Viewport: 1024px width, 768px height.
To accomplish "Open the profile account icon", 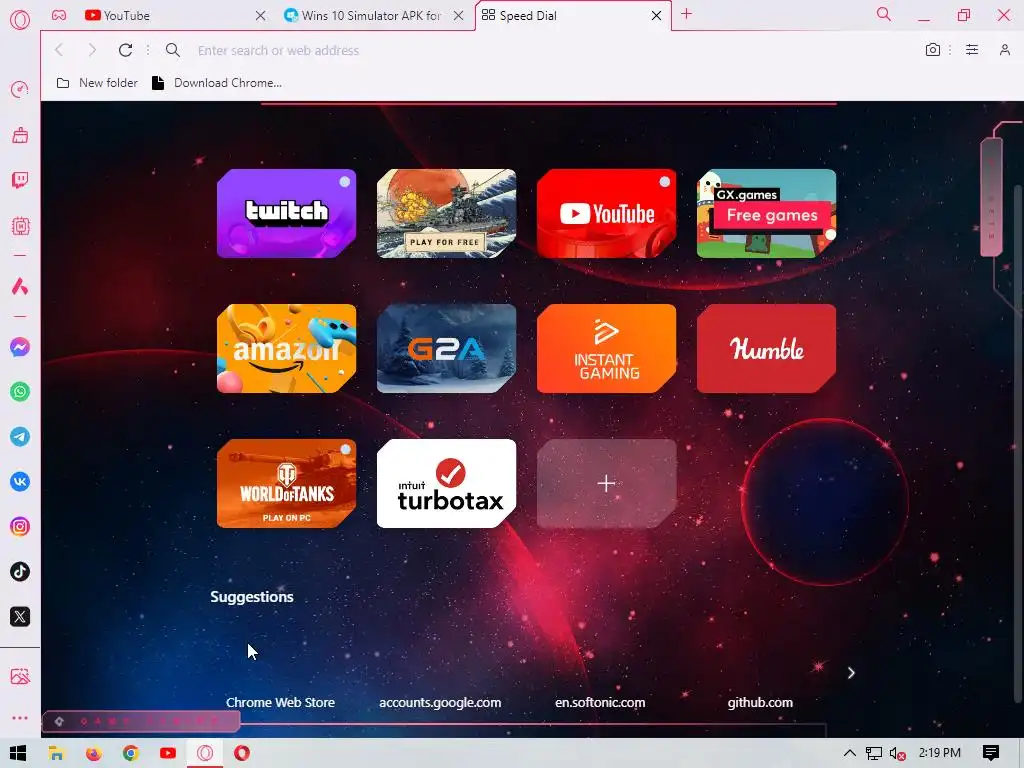I will point(1004,50).
